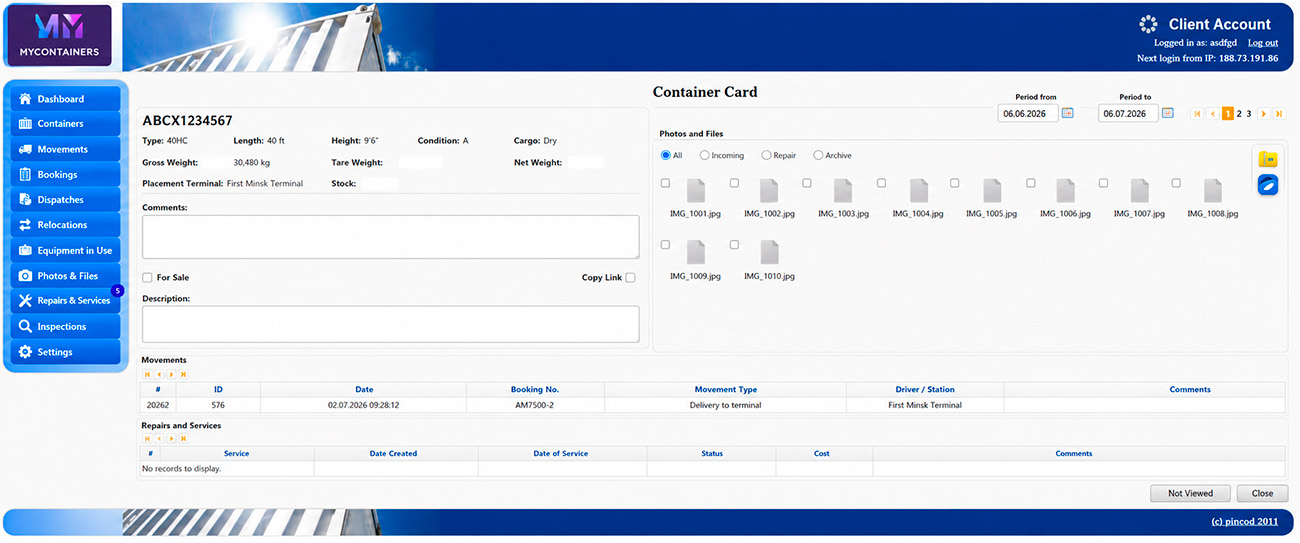Click the yellow folder icon in Photos panel
The height and width of the screenshot is (543, 1300).
point(1268,159)
